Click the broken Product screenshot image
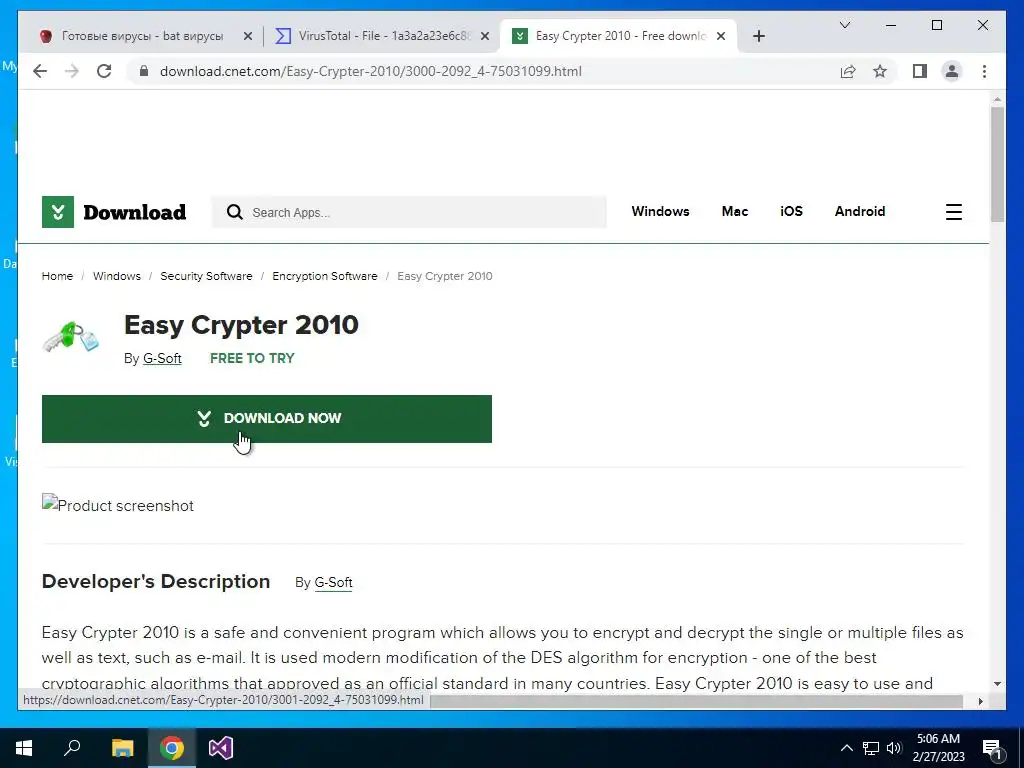The image size is (1024, 768). tap(118, 505)
